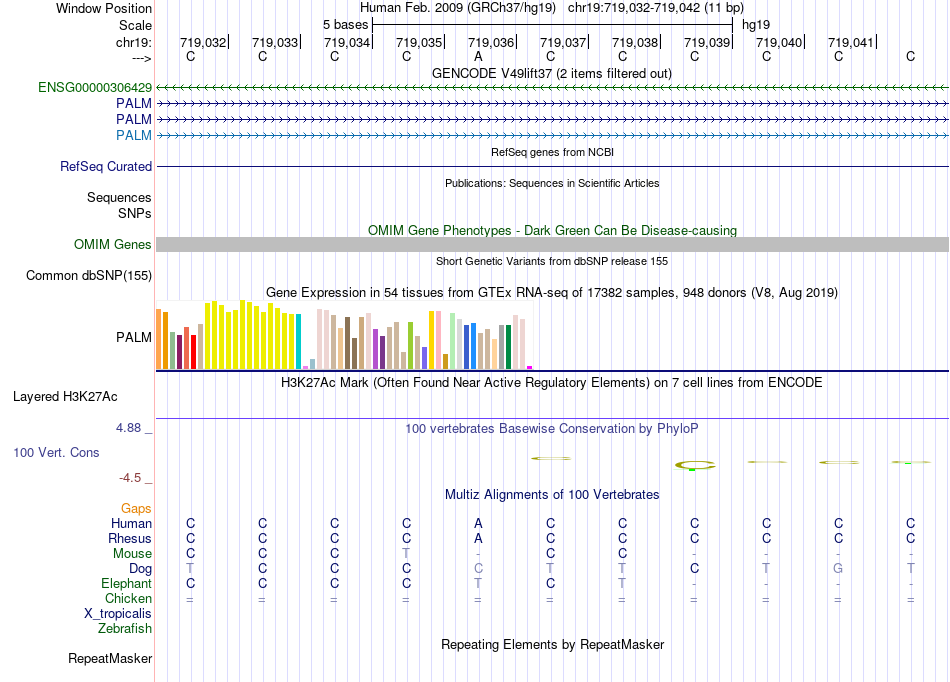Click the X_tropicalis species label

[118, 614]
